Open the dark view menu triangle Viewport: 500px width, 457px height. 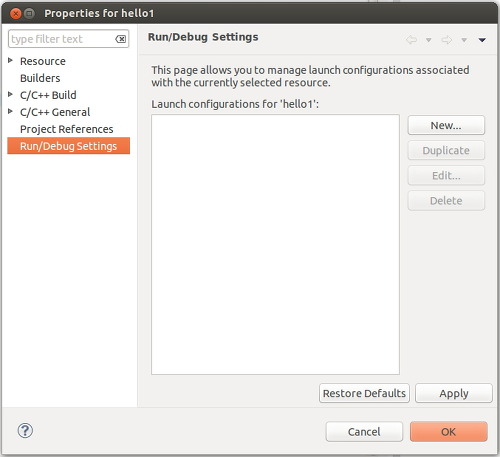pos(482,40)
